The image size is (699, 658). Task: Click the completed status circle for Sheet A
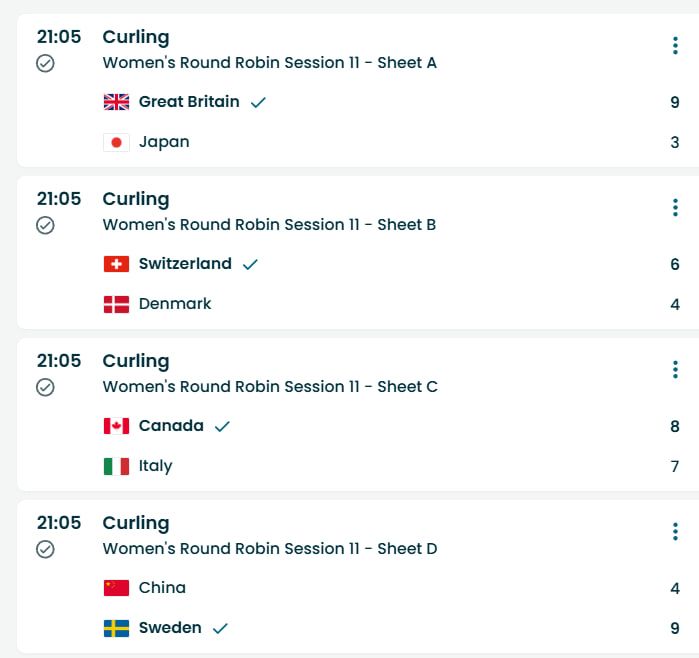point(45,63)
